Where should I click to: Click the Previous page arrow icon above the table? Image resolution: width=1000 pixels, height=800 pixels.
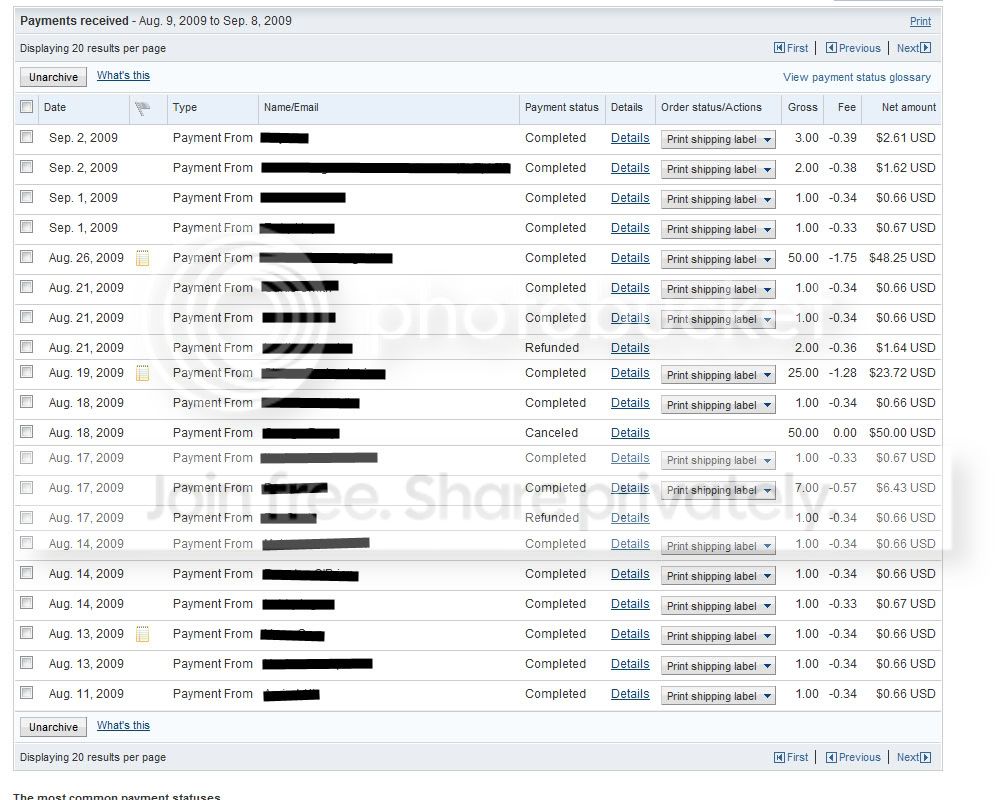pyautogui.click(x=831, y=48)
